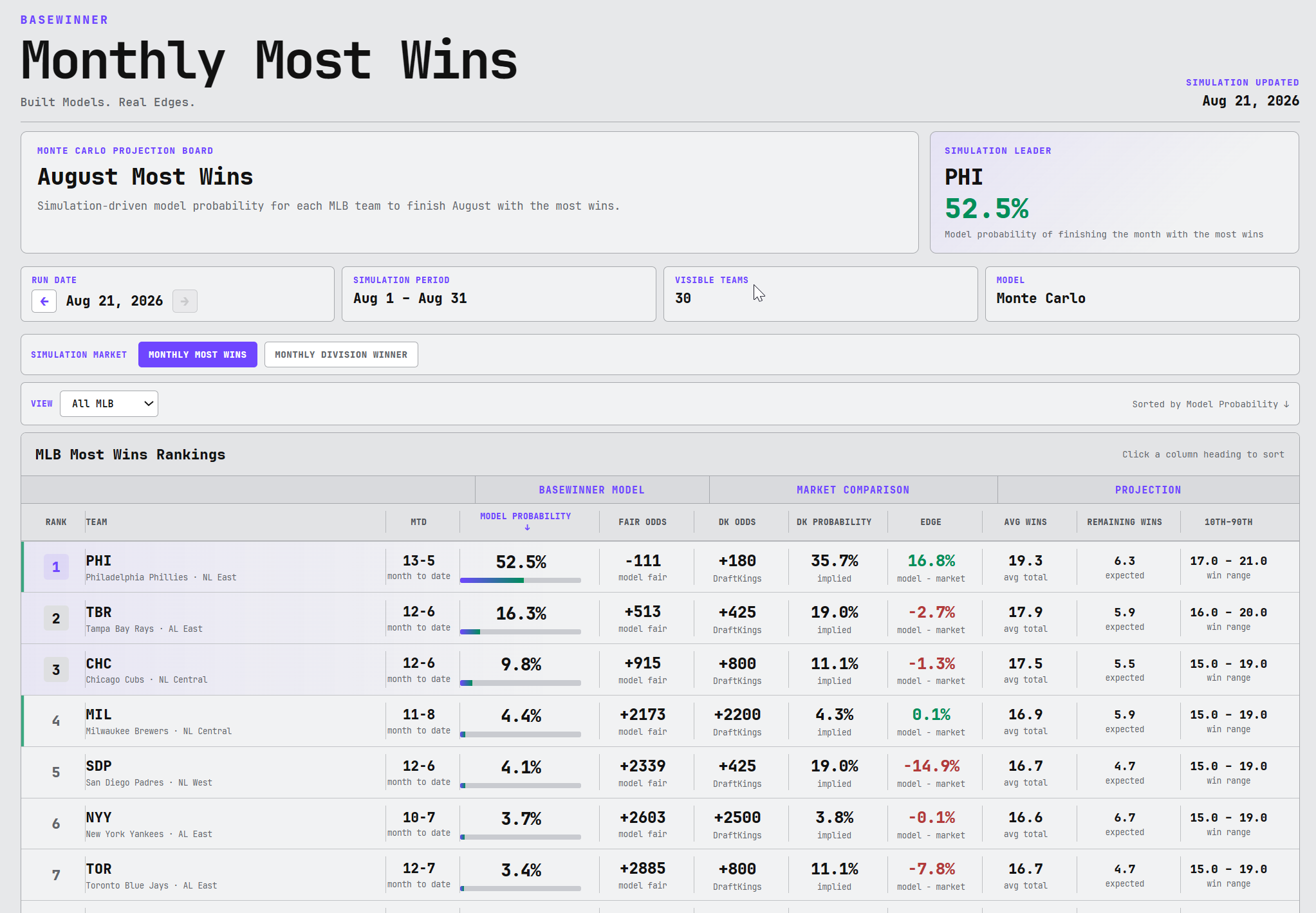The width and height of the screenshot is (1316, 913).
Task: Sort table by DK Odds column
Action: [x=737, y=522]
